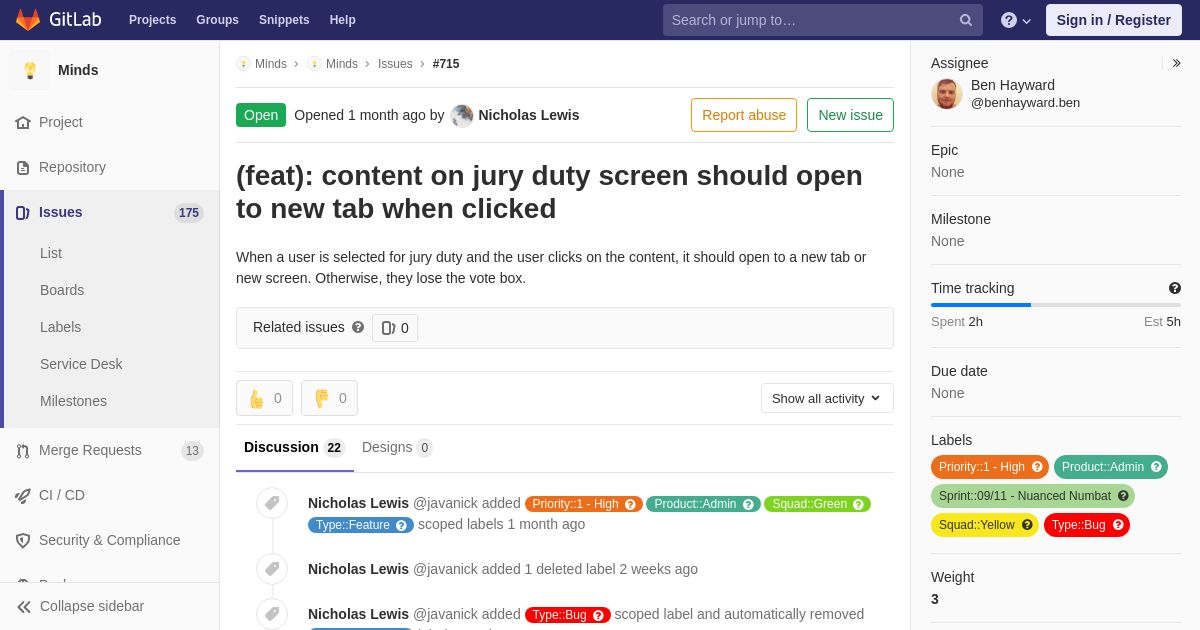
Task: Click Security & Compliance shield icon
Action: click(x=23, y=540)
